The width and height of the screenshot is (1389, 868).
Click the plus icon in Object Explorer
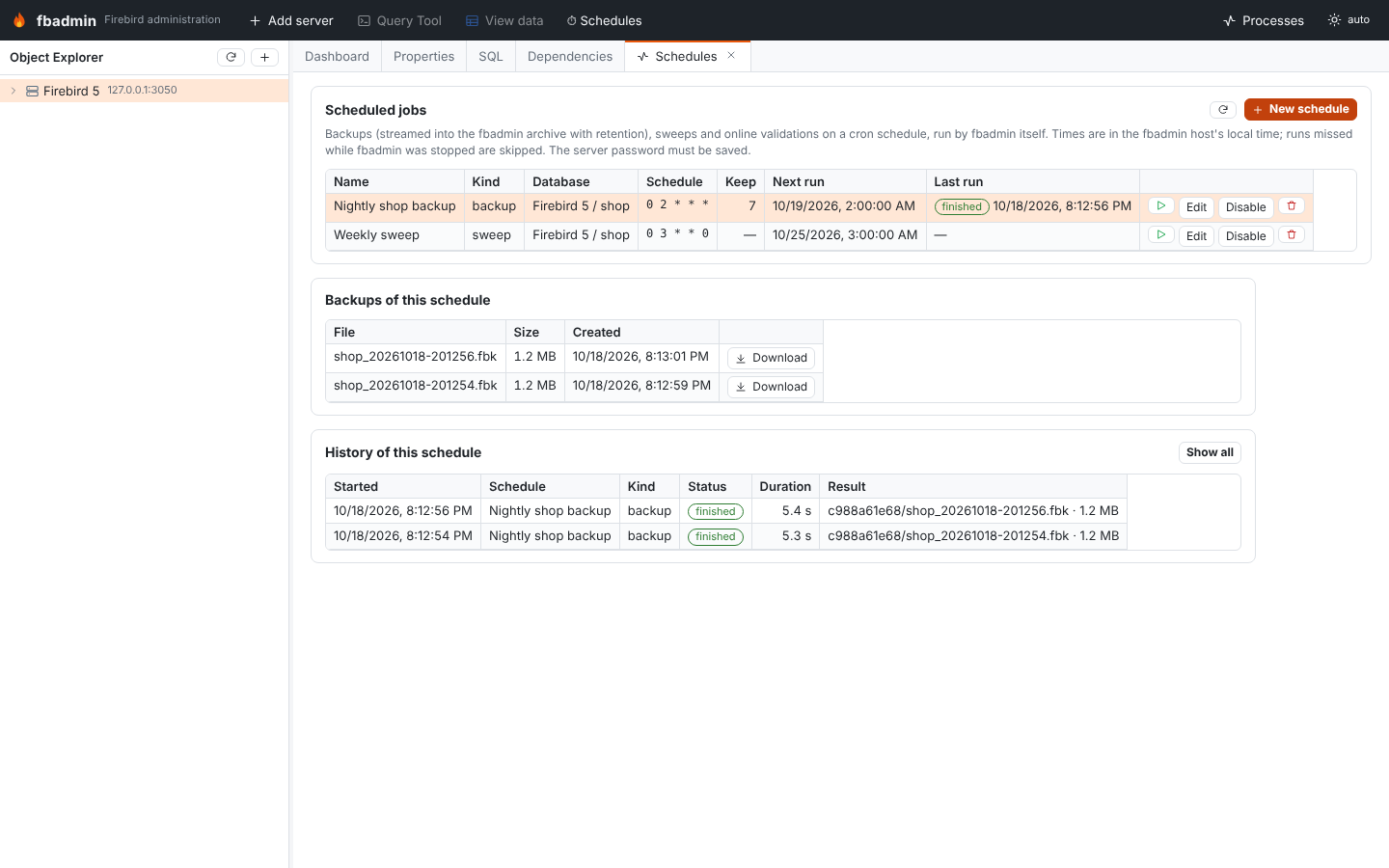click(x=264, y=57)
